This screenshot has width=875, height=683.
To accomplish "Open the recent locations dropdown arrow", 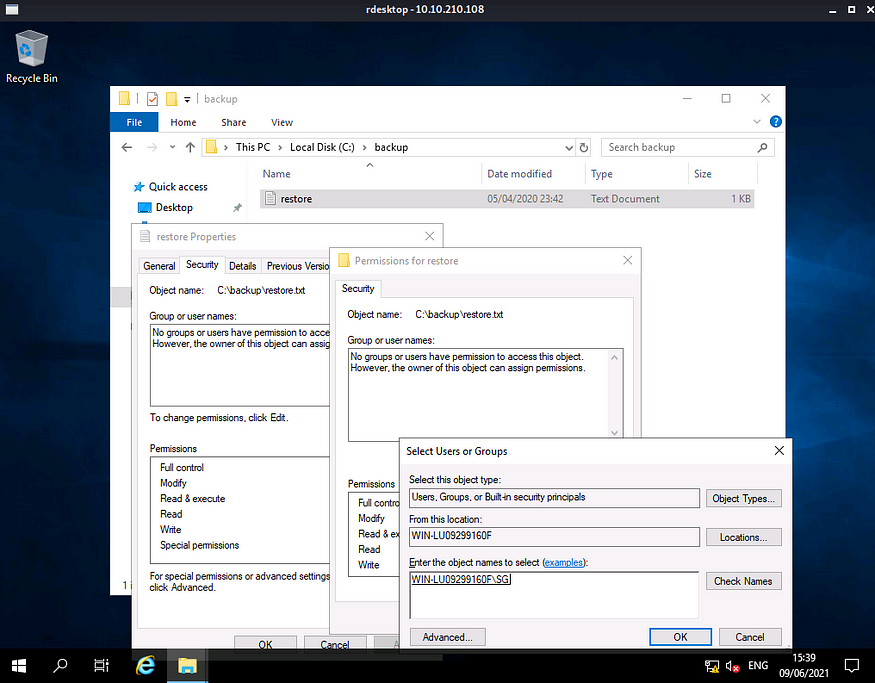I will (172, 147).
